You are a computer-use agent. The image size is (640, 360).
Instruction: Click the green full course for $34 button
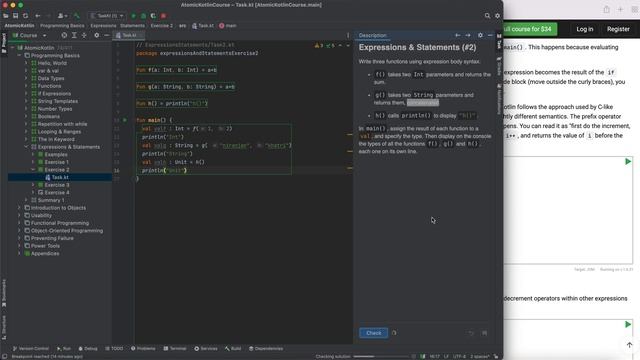tap(530, 29)
